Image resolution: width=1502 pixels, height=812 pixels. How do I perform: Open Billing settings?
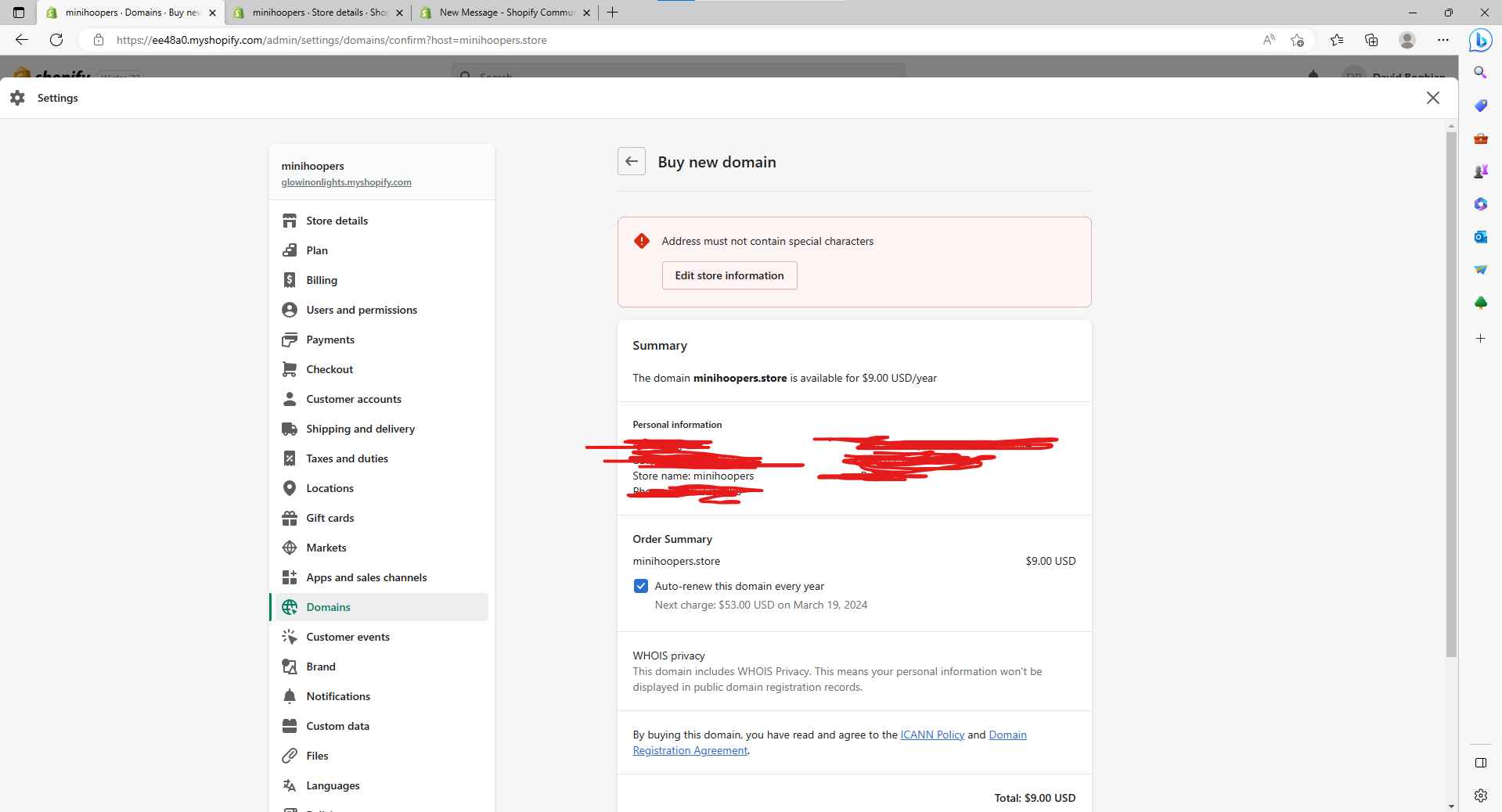click(381, 280)
